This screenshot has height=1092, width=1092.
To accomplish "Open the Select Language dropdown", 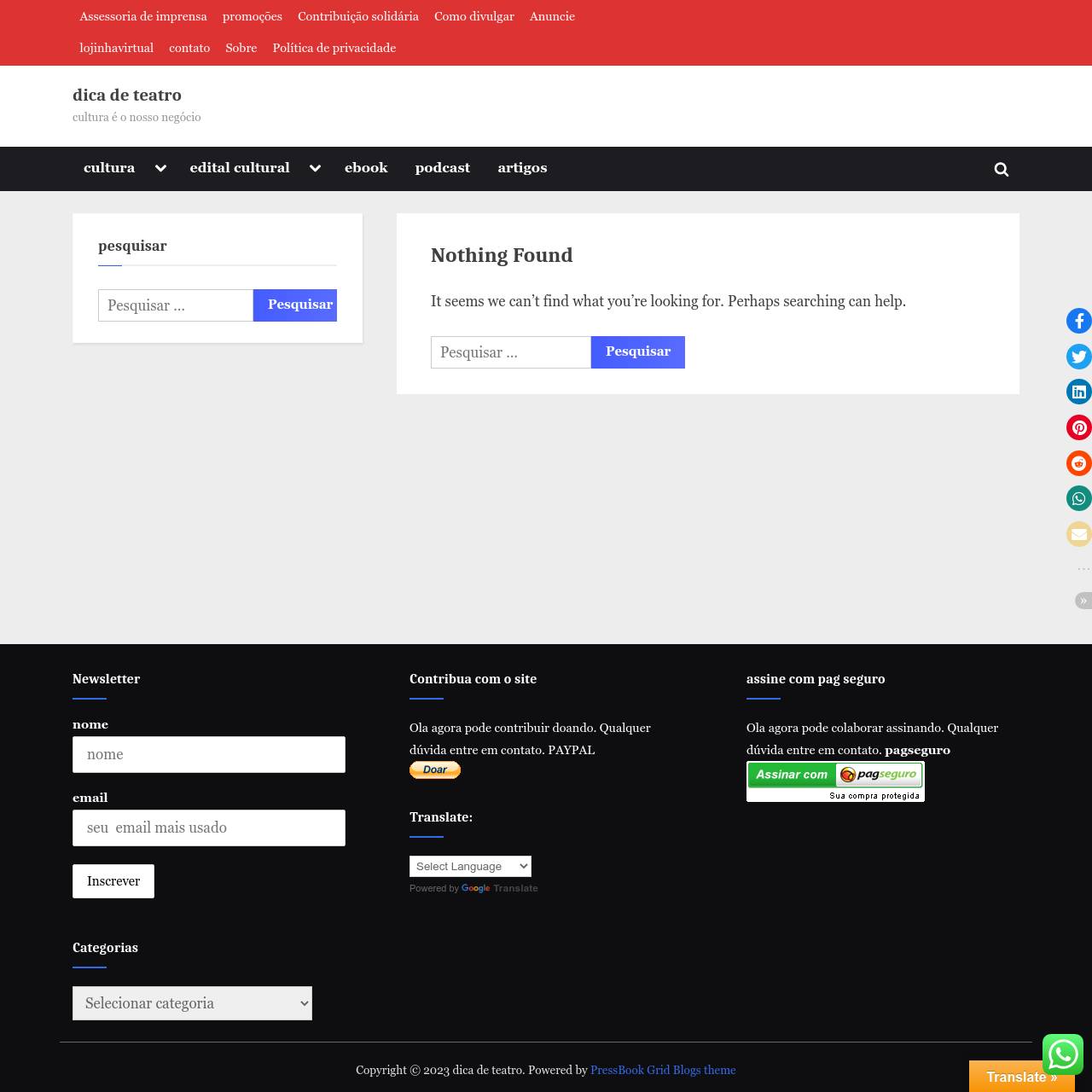I will click(x=470, y=866).
